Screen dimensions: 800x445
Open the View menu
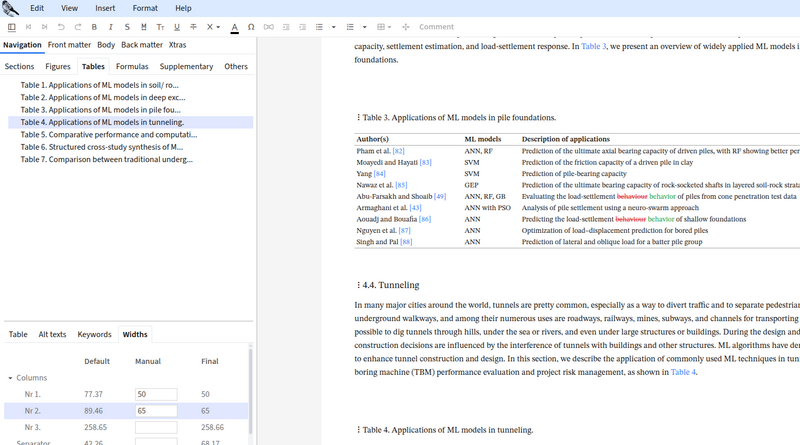pyautogui.click(x=69, y=8)
